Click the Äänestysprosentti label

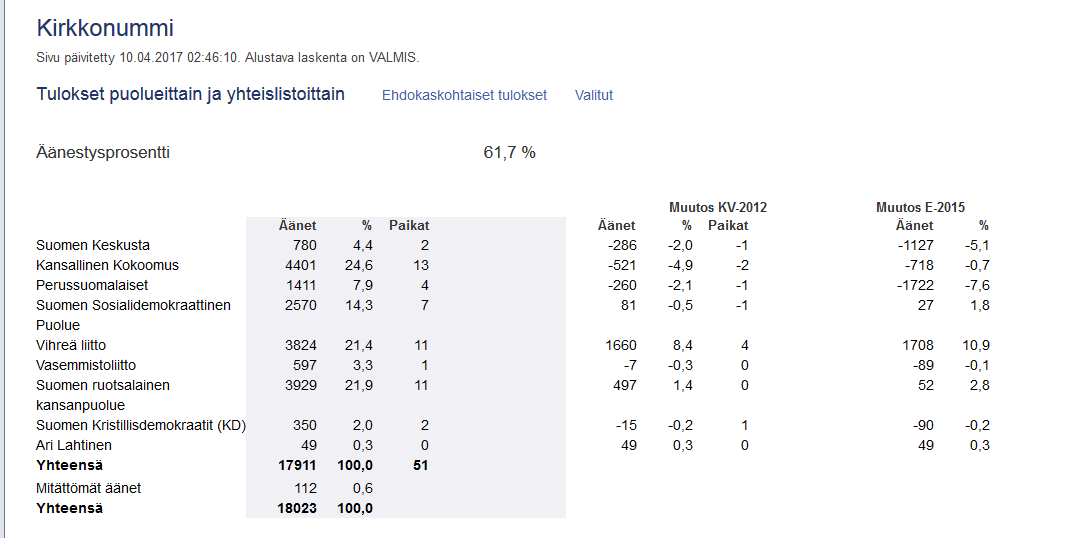[x=103, y=153]
